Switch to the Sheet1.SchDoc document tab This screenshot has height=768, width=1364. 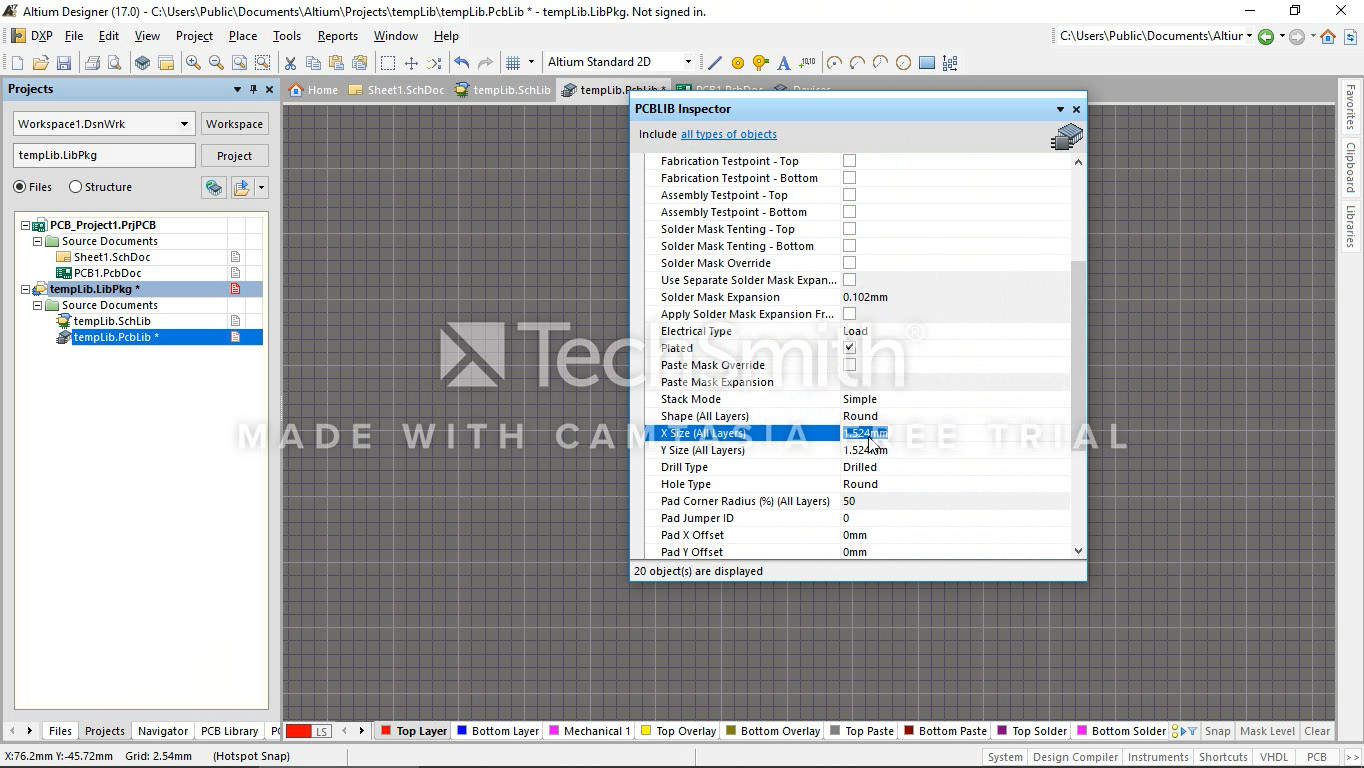pos(397,90)
